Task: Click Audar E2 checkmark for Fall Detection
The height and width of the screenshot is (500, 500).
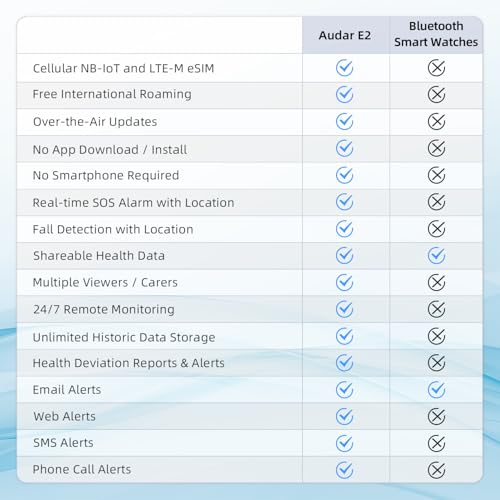Action: pos(344,229)
